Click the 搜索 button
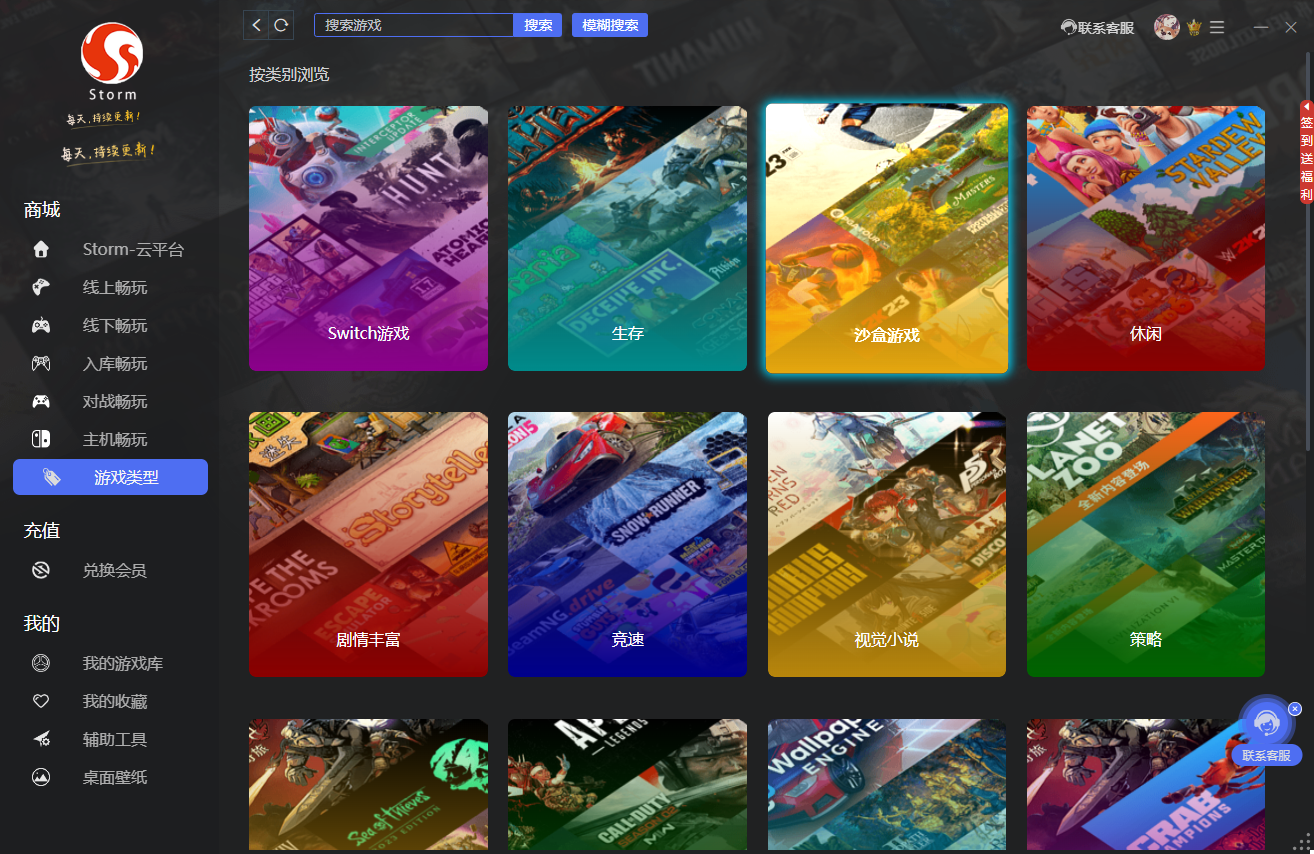 (x=538, y=25)
